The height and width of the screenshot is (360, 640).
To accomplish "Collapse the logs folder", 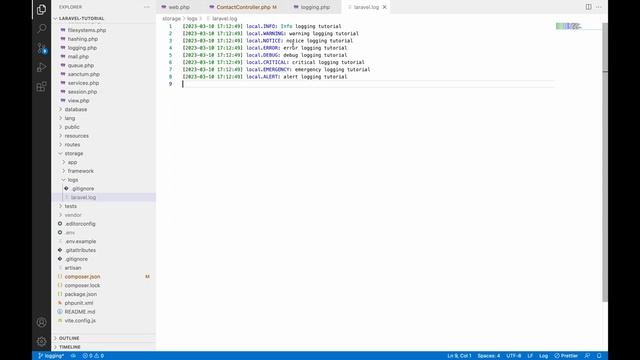I will (x=73, y=180).
